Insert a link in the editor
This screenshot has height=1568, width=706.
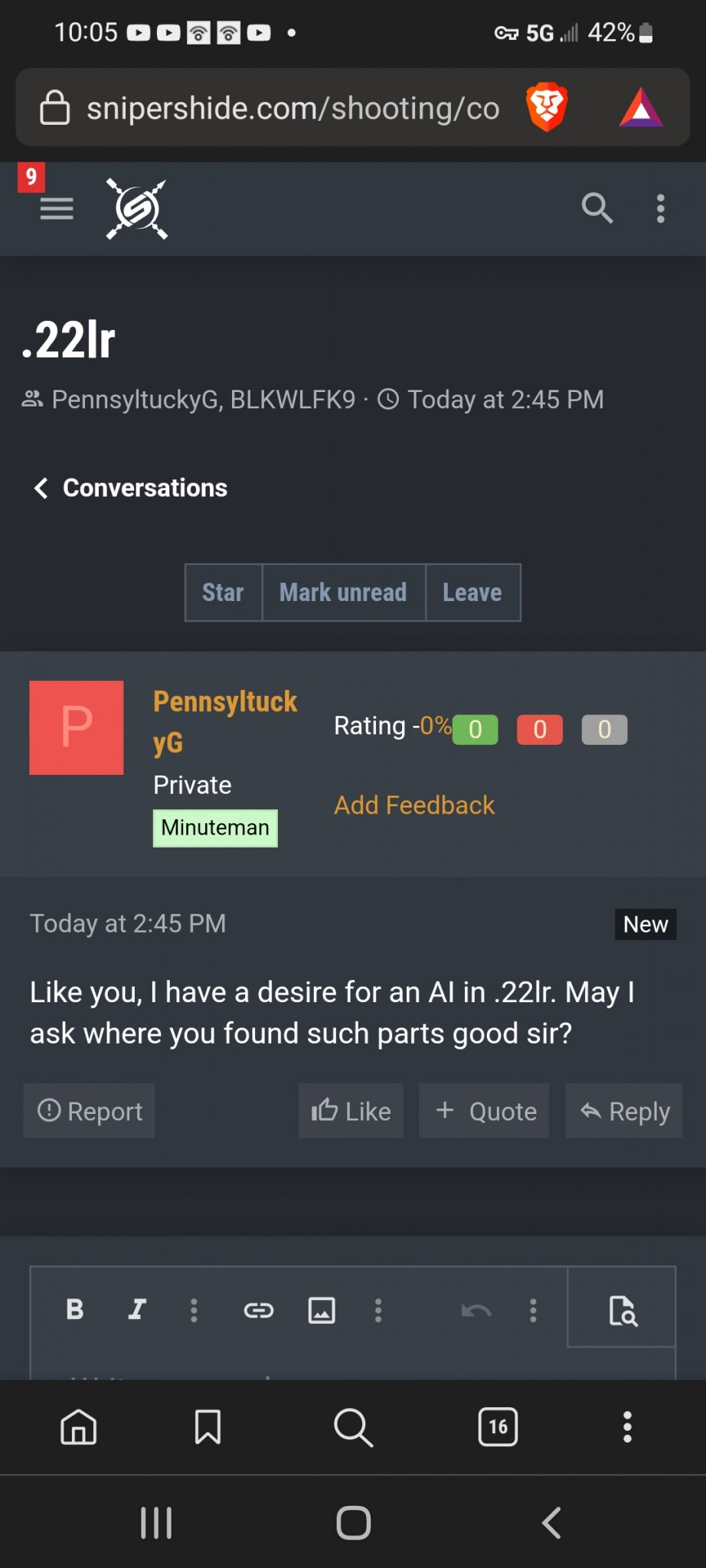click(259, 1311)
